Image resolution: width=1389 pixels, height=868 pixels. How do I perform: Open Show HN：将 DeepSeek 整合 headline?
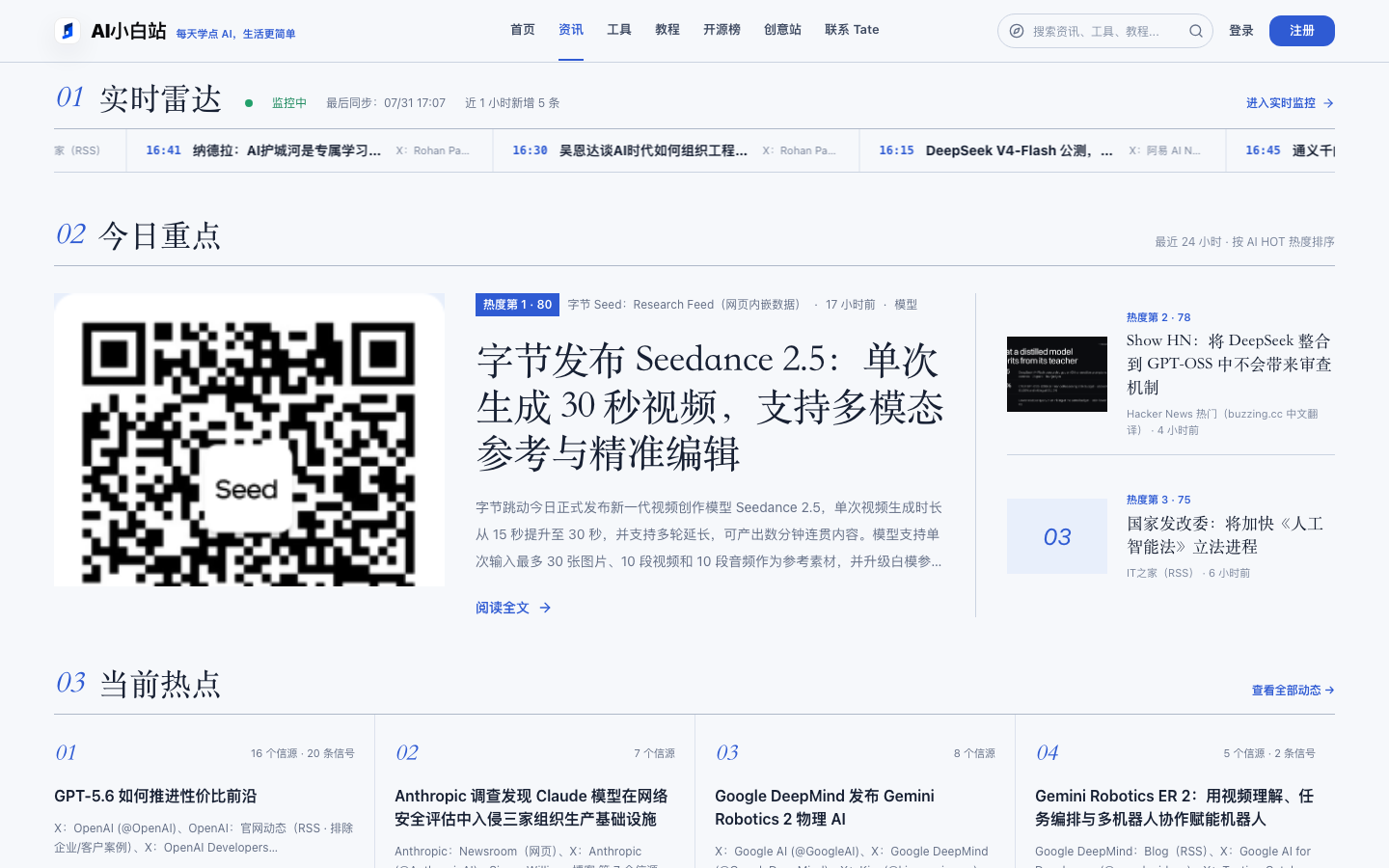point(1229,364)
